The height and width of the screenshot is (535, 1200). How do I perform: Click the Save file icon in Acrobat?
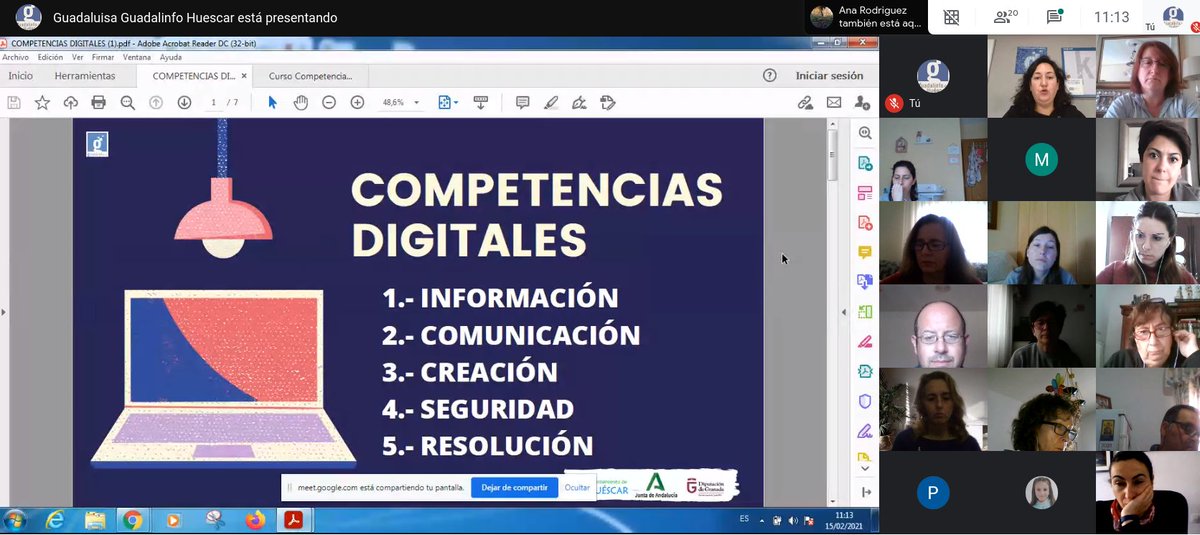[14, 102]
